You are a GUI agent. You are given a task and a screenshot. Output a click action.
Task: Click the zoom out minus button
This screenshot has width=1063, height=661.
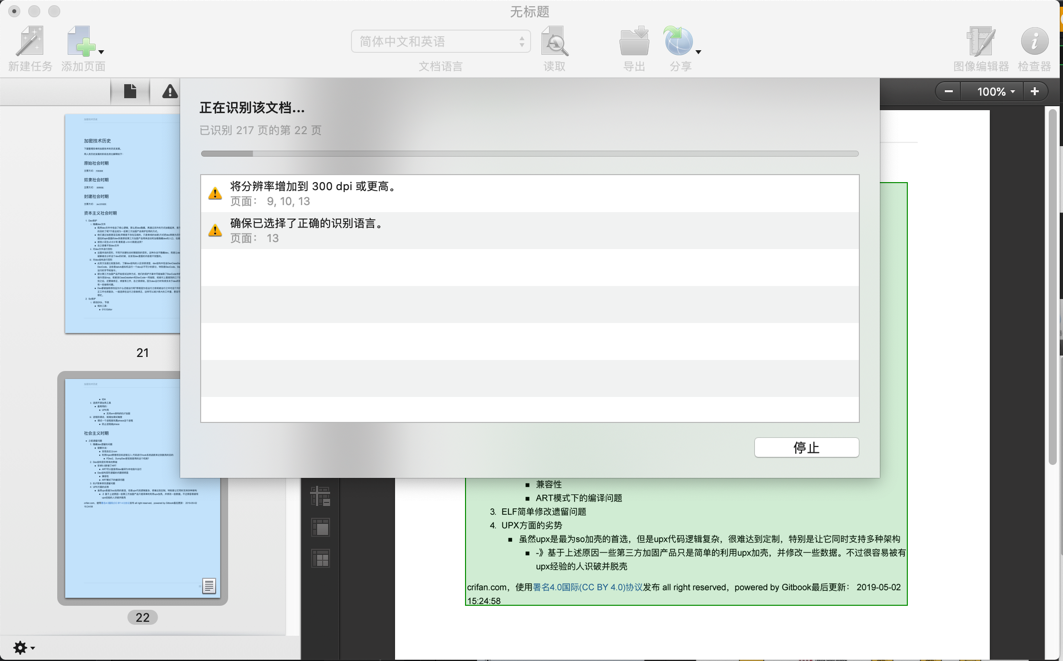pyautogui.click(x=948, y=91)
